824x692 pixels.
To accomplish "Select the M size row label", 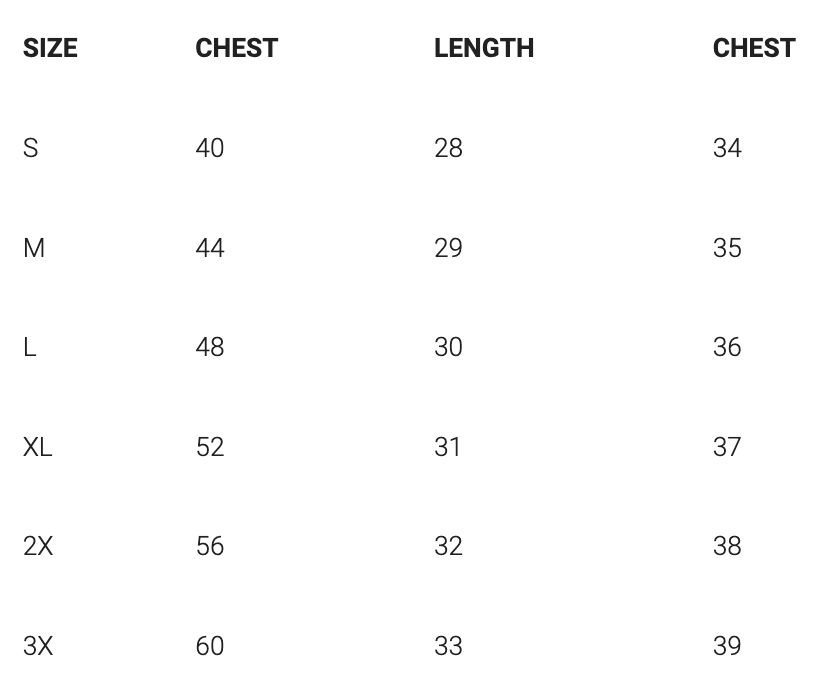I will [34, 248].
